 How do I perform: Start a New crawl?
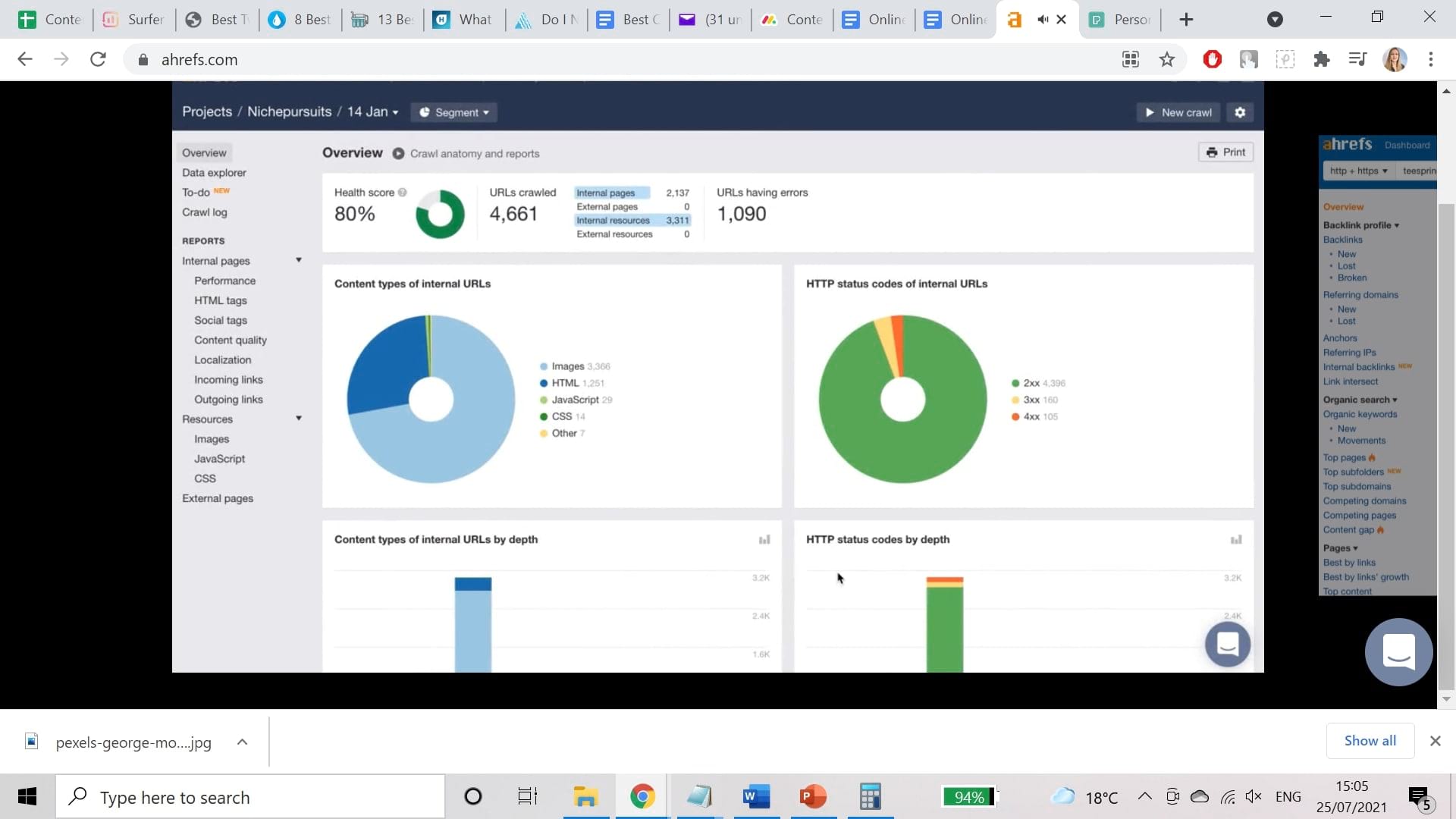click(x=1178, y=112)
